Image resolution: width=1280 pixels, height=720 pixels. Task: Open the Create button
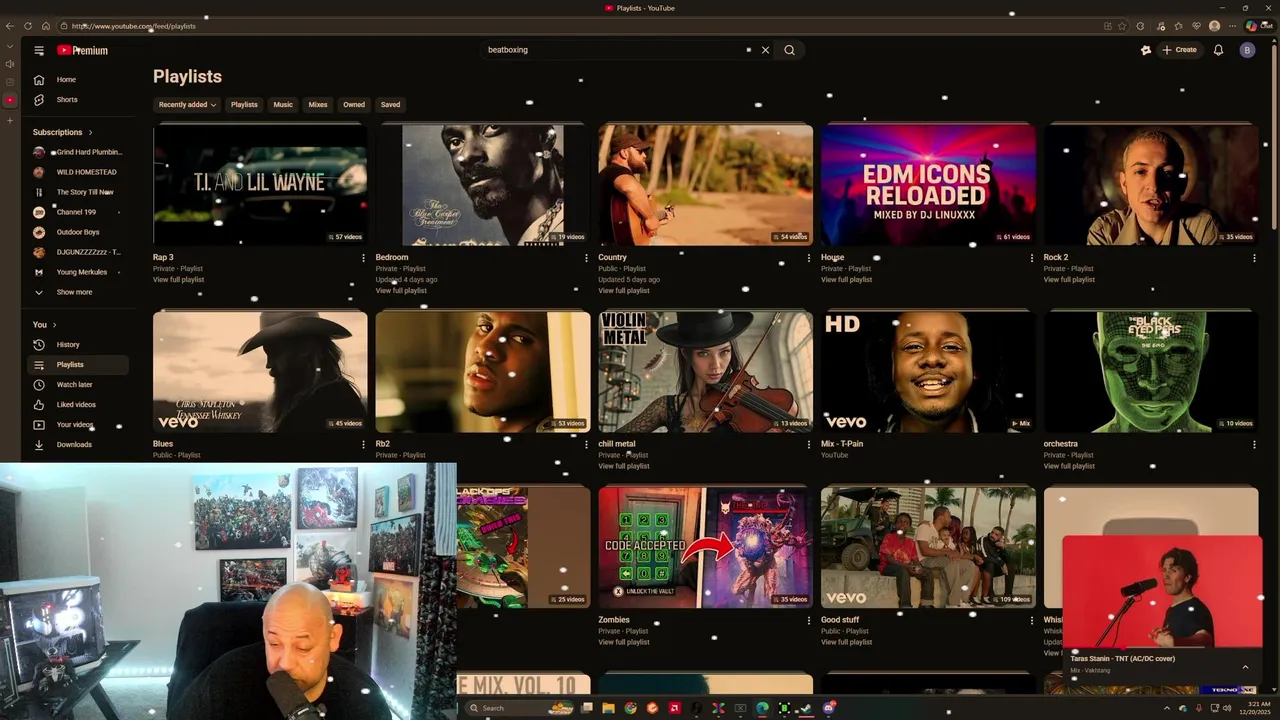[x=1179, y=50]
